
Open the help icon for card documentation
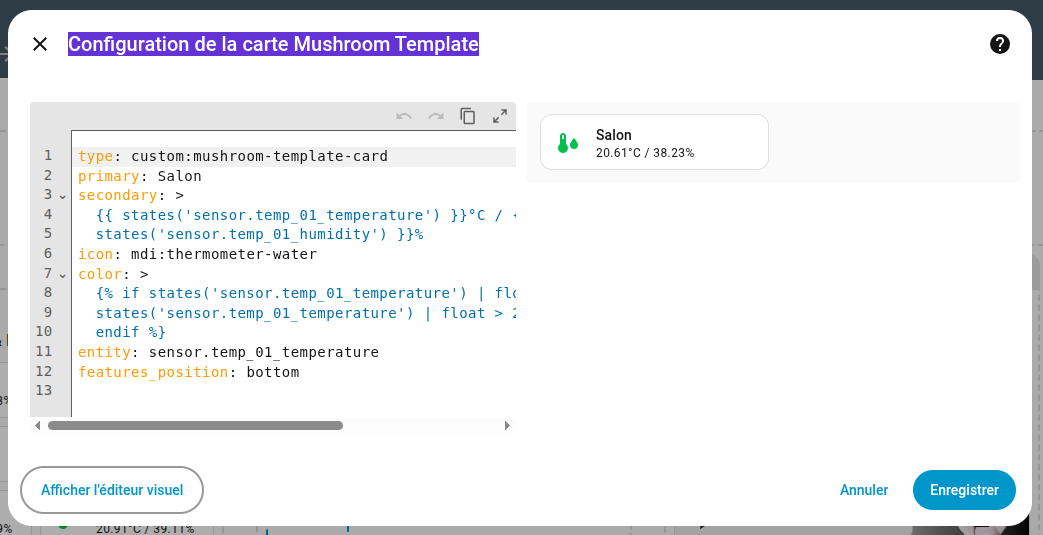point(999,44)
